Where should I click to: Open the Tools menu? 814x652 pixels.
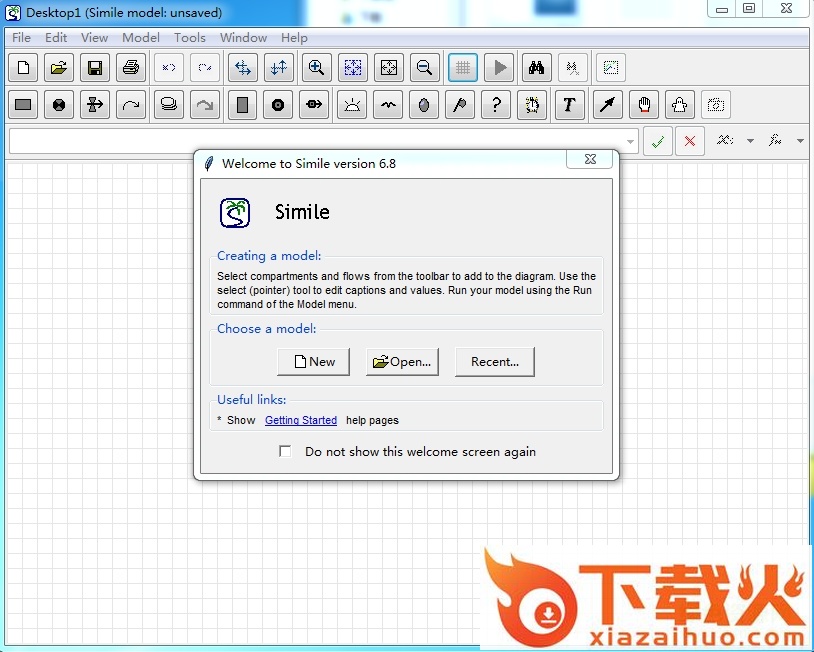(x=189, y=38)
